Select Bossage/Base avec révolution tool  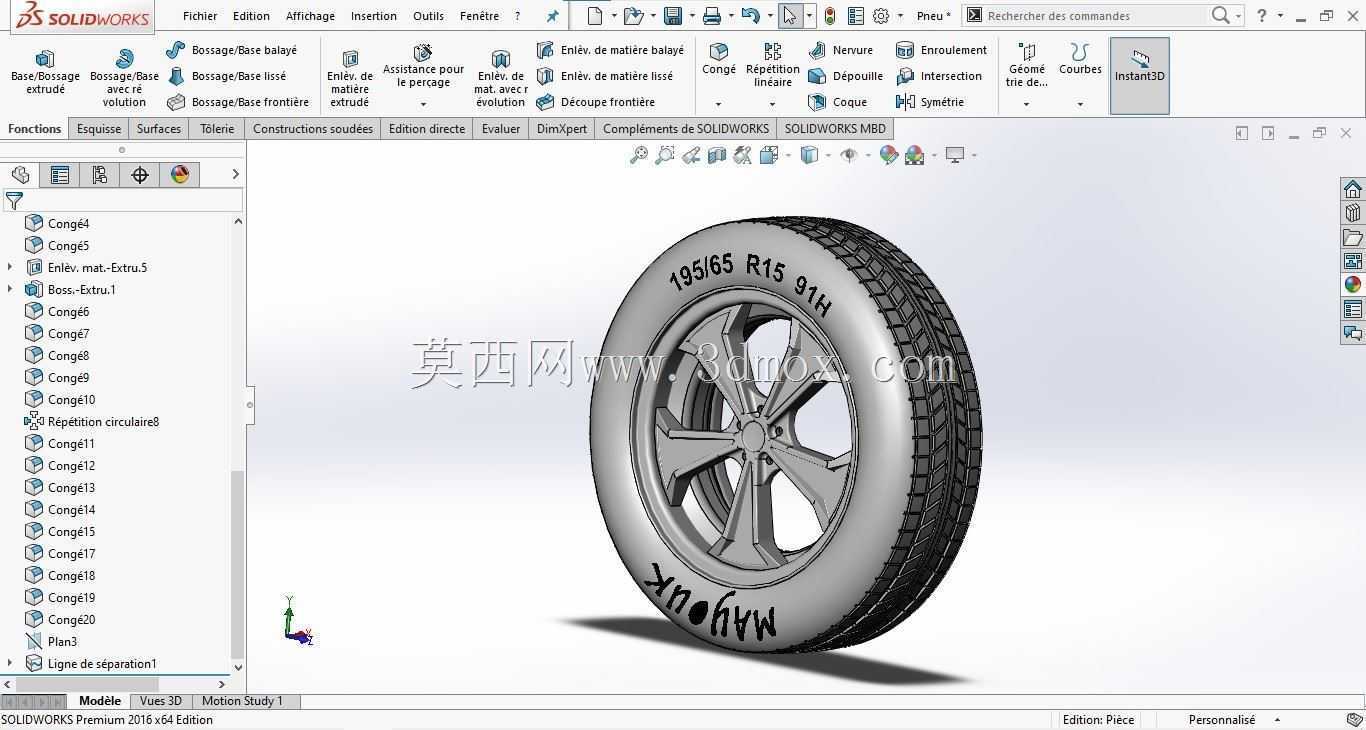point(124,77)
